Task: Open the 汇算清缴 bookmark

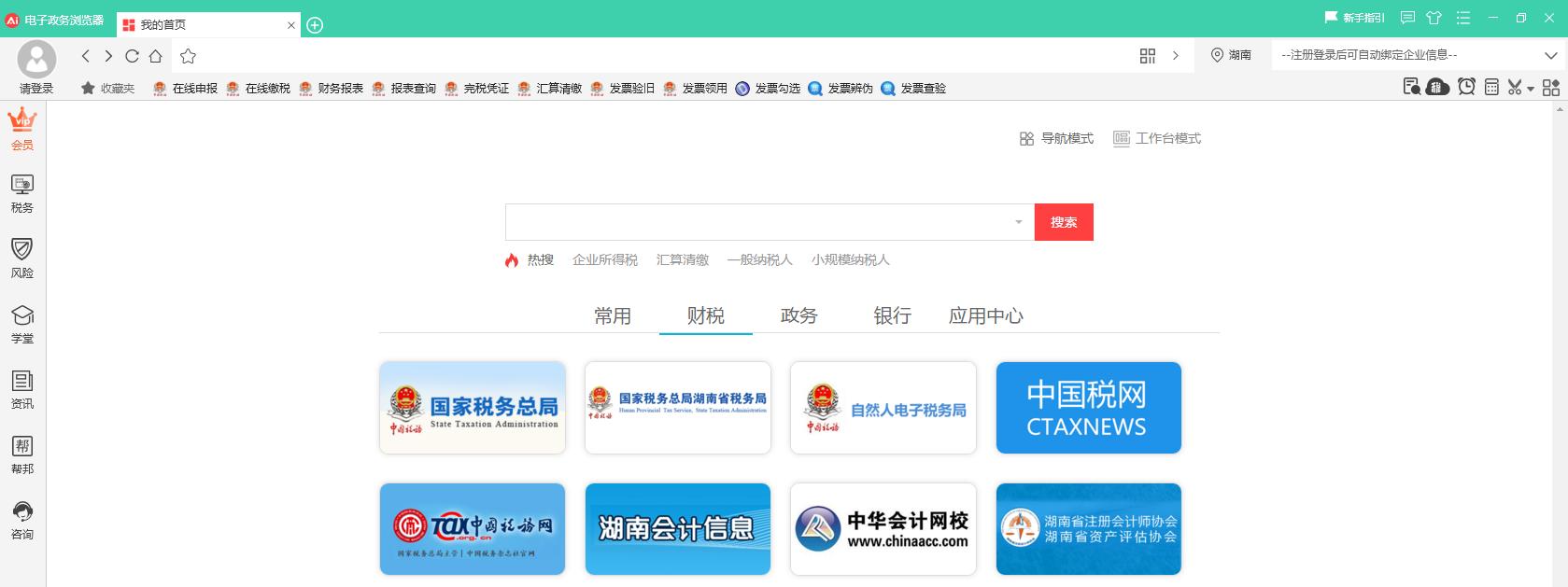Action: pyautogui.click(x=549, y=88)
